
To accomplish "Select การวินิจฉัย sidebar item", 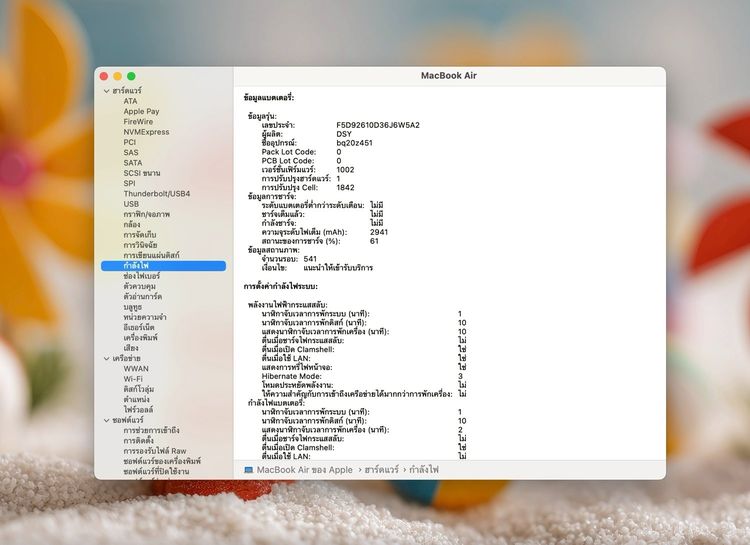I will pos(140,245).
